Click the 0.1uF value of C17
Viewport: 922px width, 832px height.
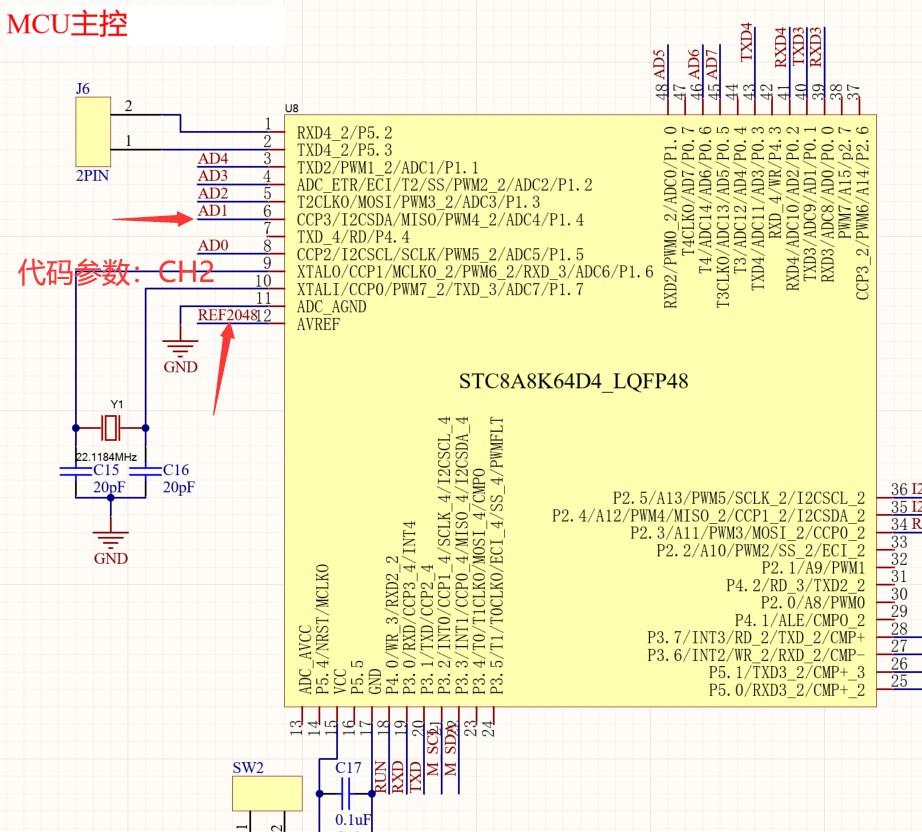tap(353, 819)
